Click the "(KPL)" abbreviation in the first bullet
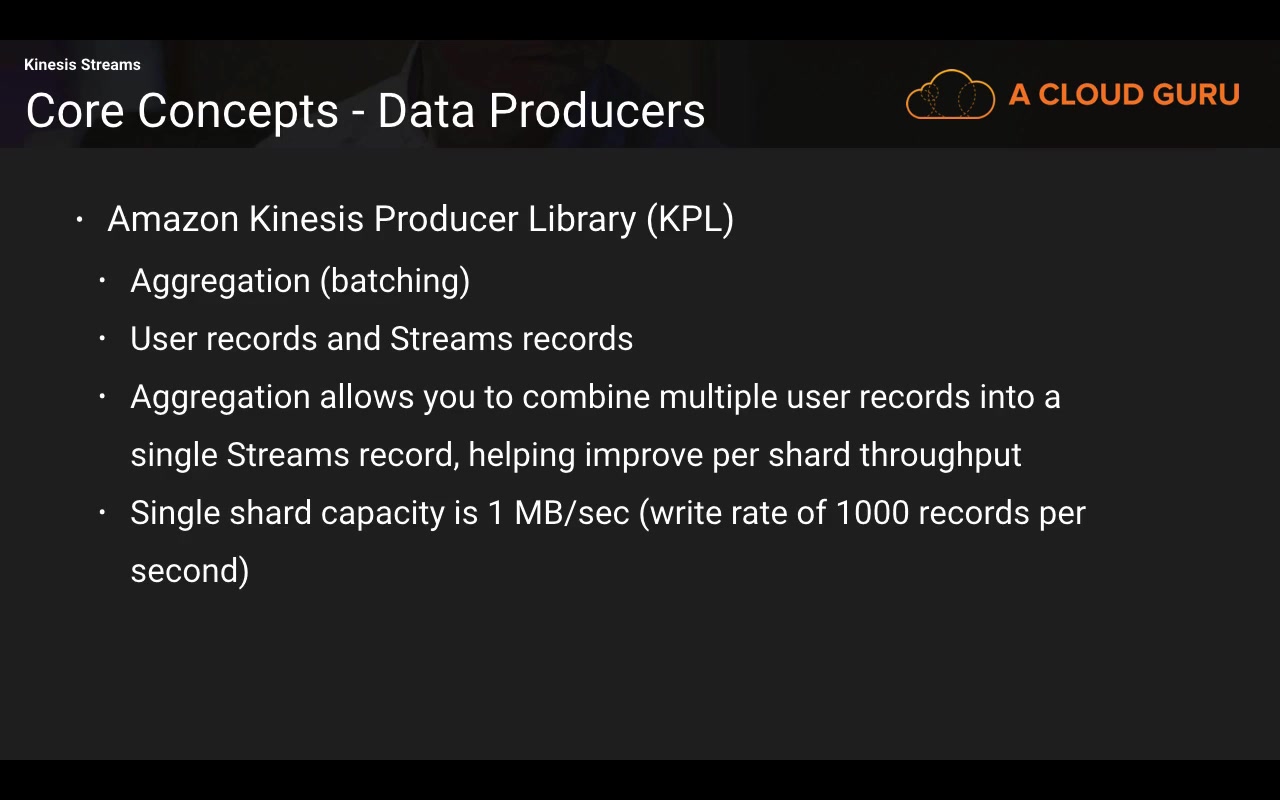 coord(689,219)
